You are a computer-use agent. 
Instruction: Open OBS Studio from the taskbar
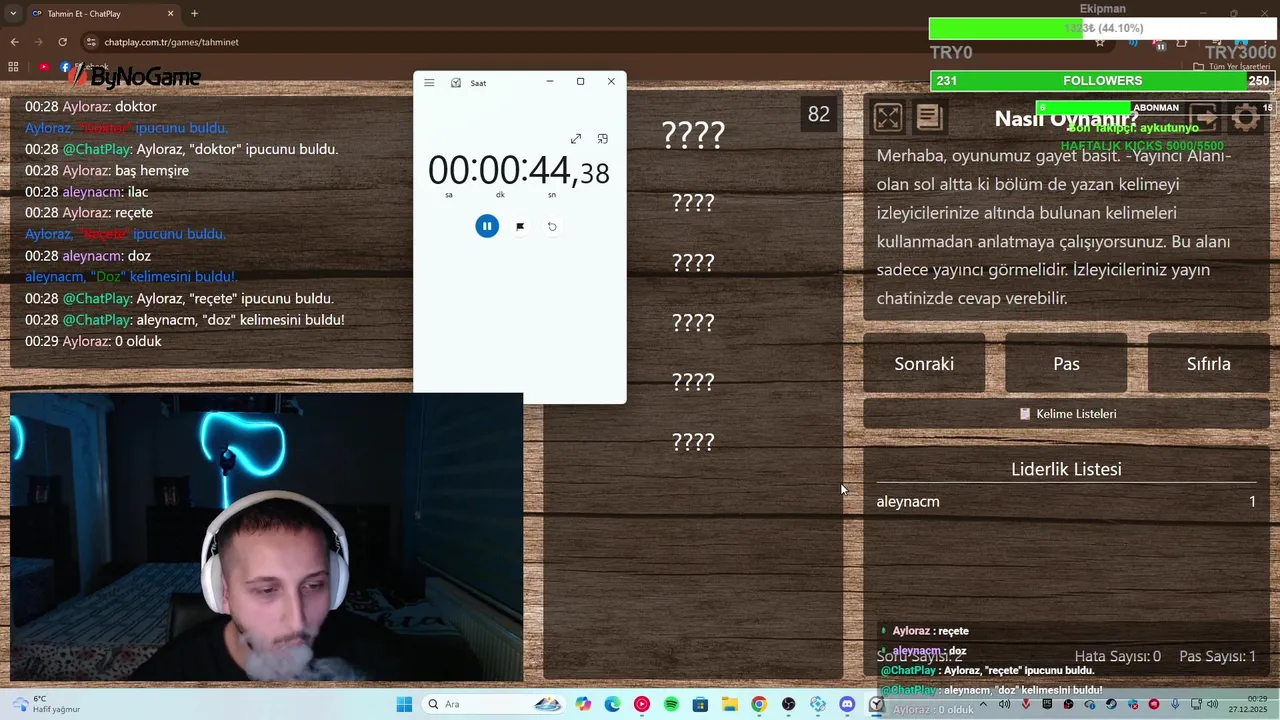pyautogui.click(x=789, y=705)
